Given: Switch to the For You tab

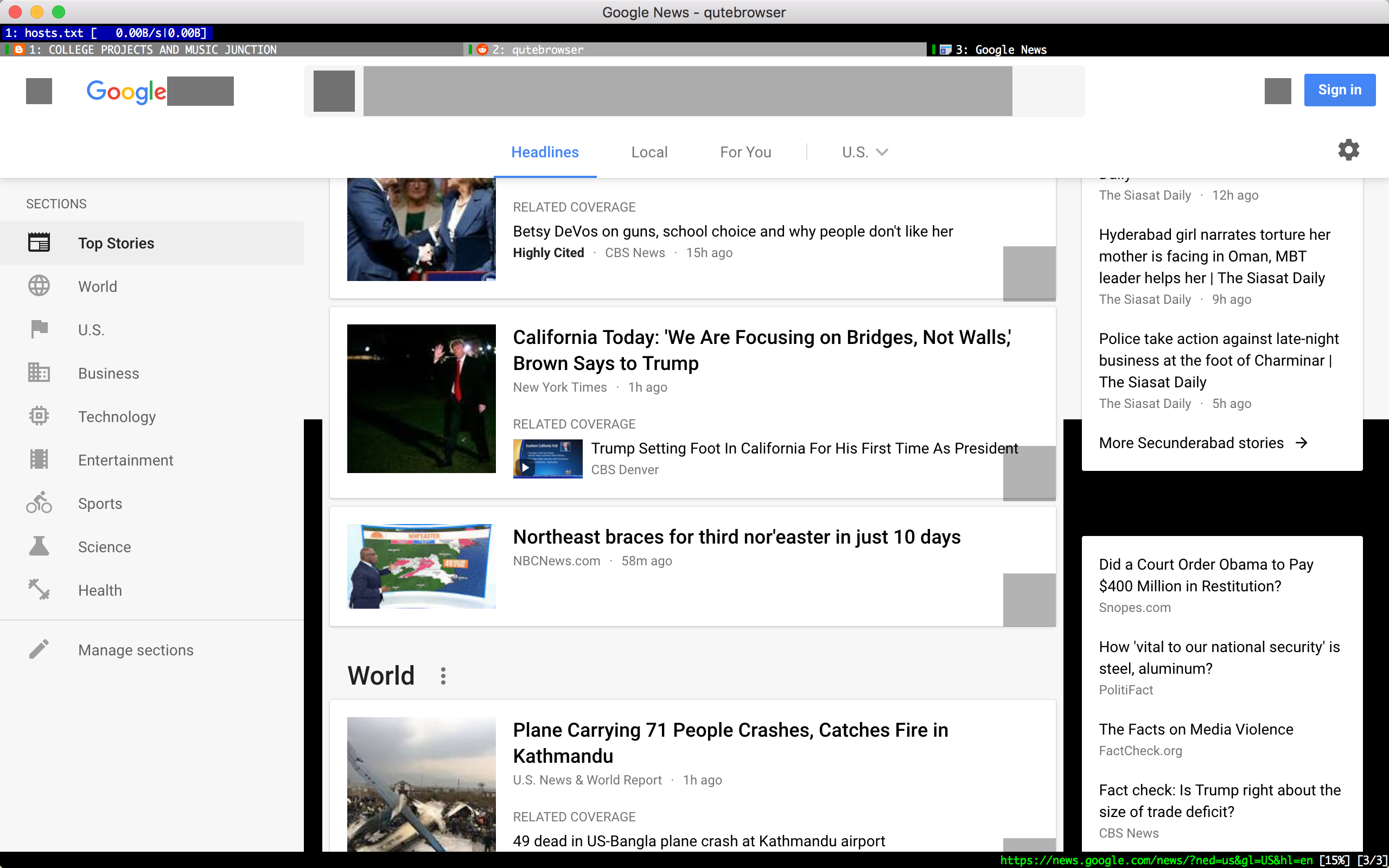Looking at the screenshot, I should [746, 152].
